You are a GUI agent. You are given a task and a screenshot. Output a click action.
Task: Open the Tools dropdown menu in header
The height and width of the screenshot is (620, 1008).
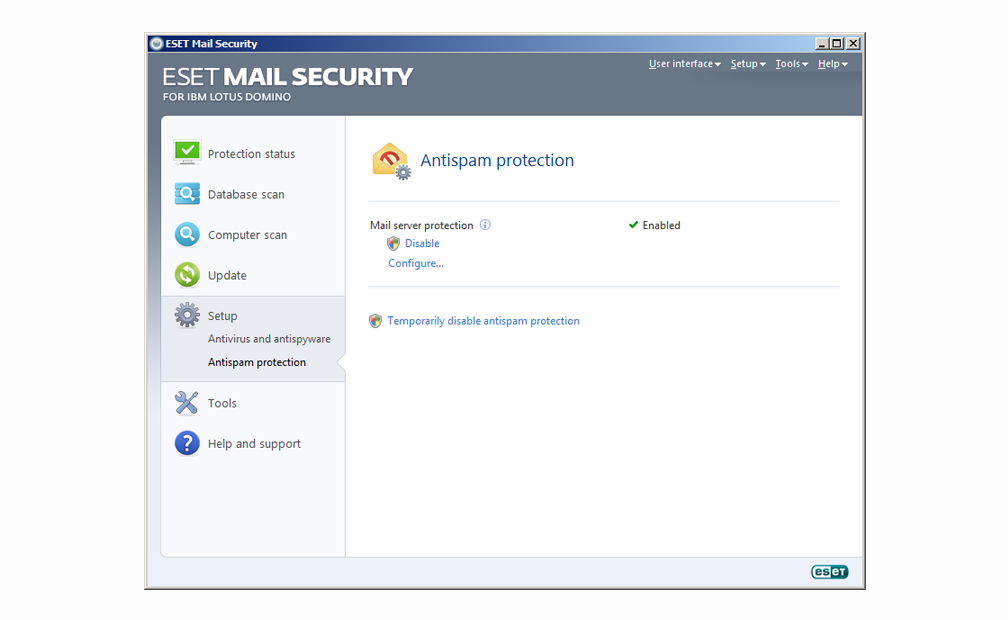pos(791,64)
